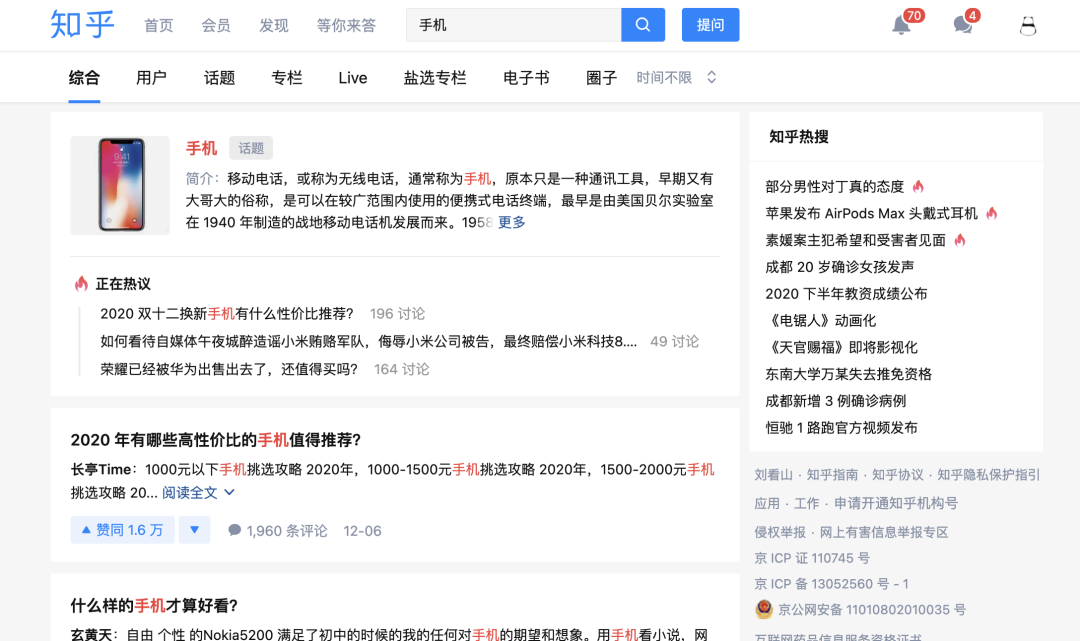The height and width of the screenshot is (641, 1080).
Task: Open 会员 in top navigation
Action: (216, 25)
